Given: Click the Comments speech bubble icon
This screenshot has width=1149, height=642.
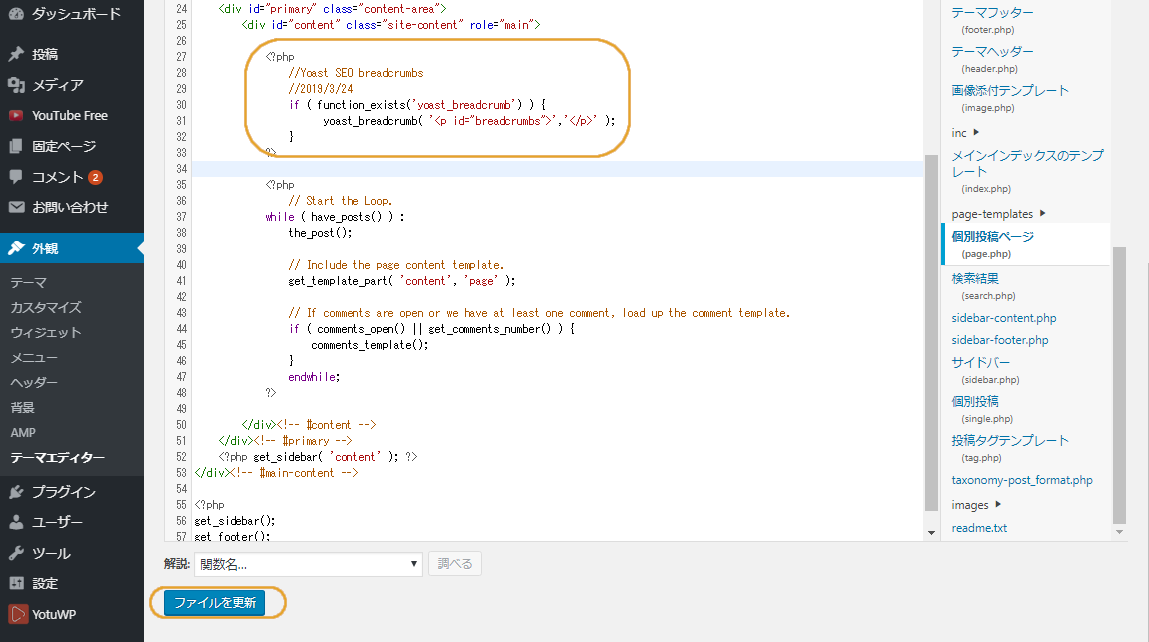Looking at the screenshot, I should 16,177.
